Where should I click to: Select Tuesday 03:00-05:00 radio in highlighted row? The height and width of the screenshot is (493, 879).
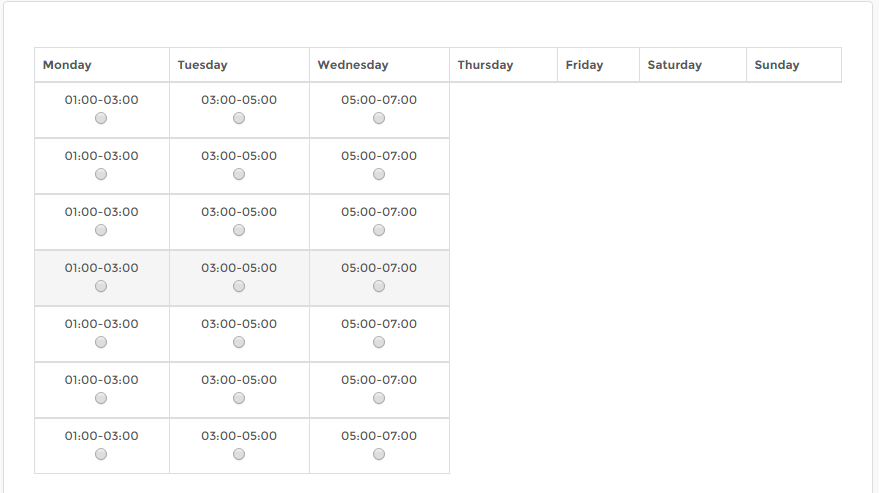coord(239,286)
